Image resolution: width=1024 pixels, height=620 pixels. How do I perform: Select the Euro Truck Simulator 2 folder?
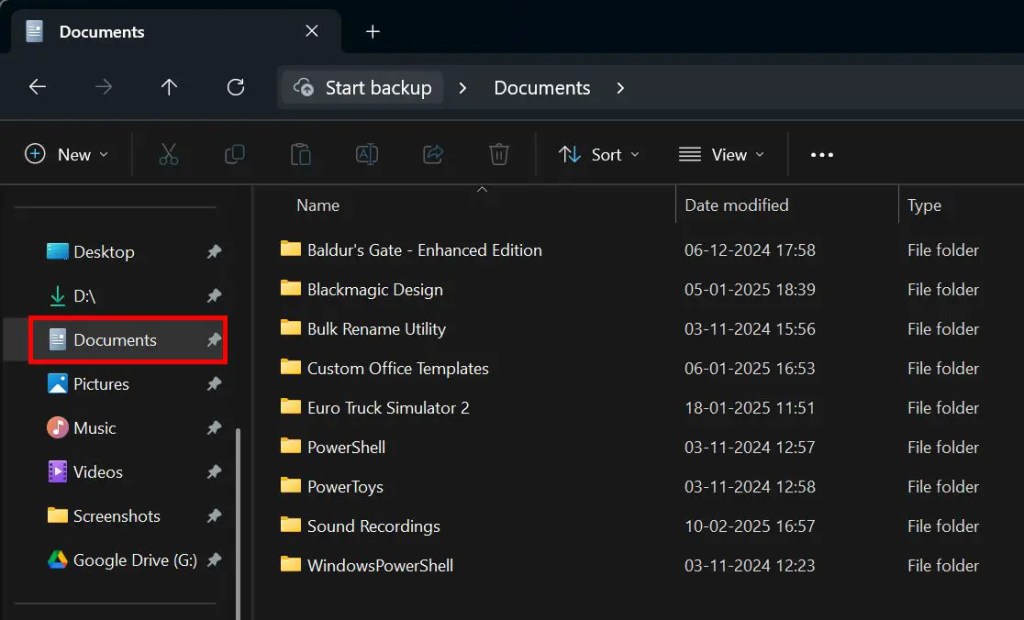[388, 408]
